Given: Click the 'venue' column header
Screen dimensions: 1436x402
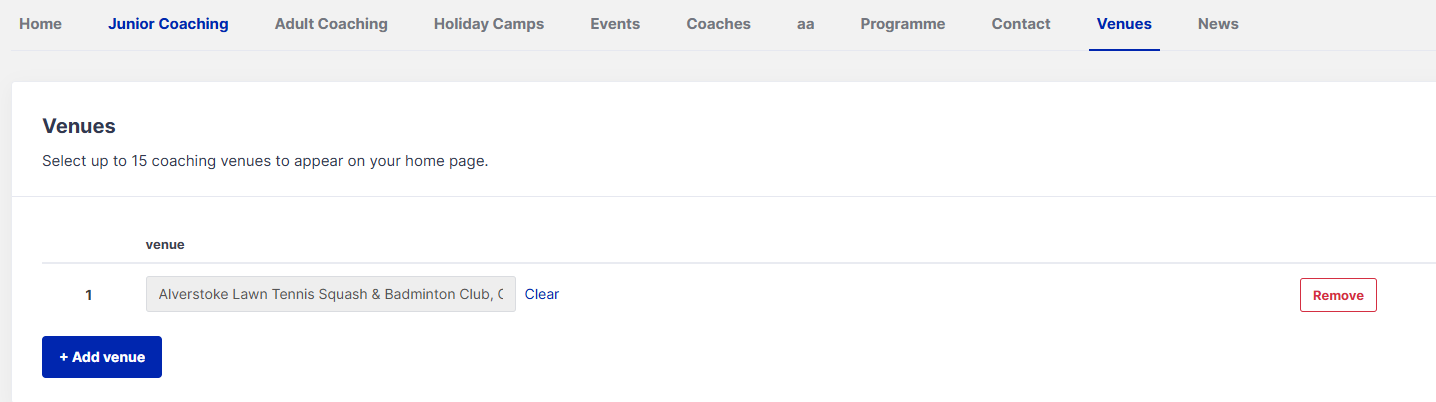Looking at the screenshot, I should (x=165, y=244).
